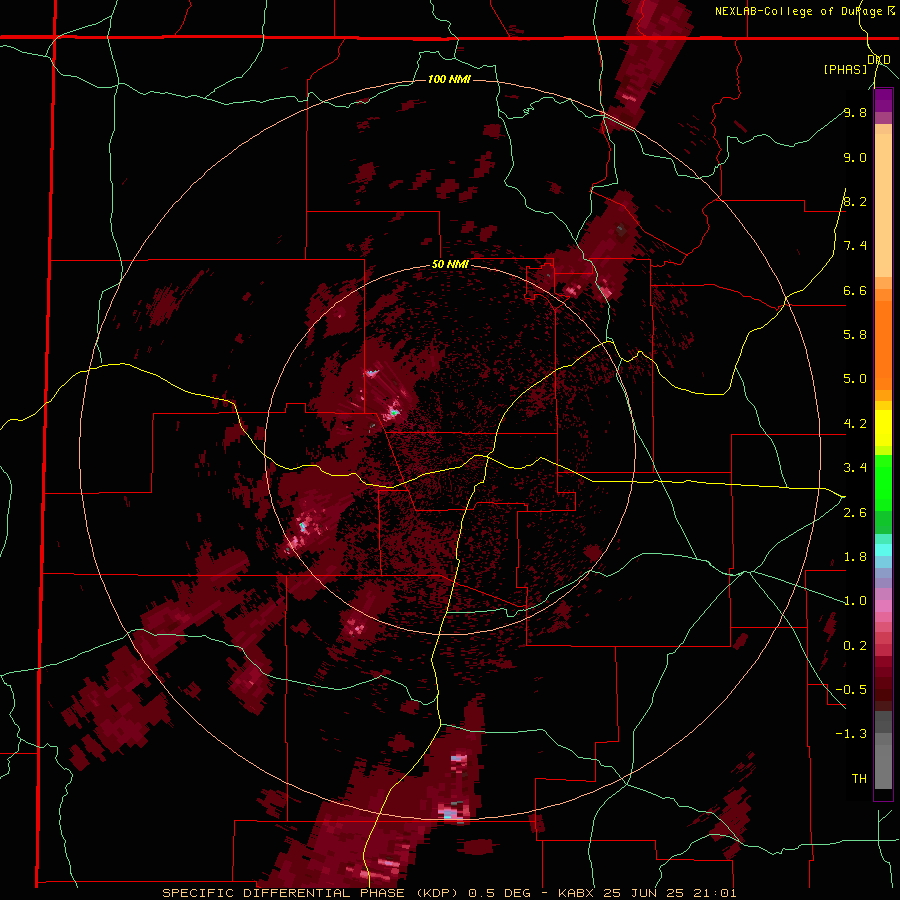Click the -1.3 value on the color scale
The width and height of the screenshot is (900, 900).
click(851, 734)
